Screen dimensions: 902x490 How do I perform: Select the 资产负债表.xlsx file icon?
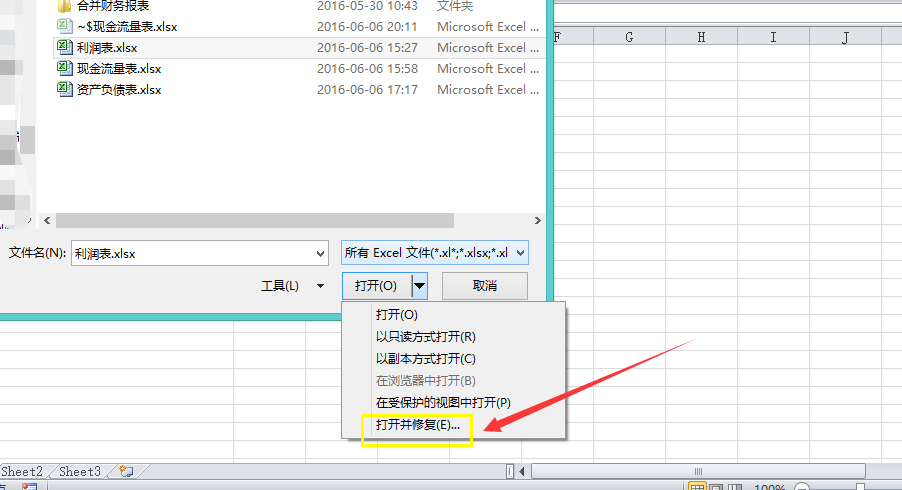[65, 90]
